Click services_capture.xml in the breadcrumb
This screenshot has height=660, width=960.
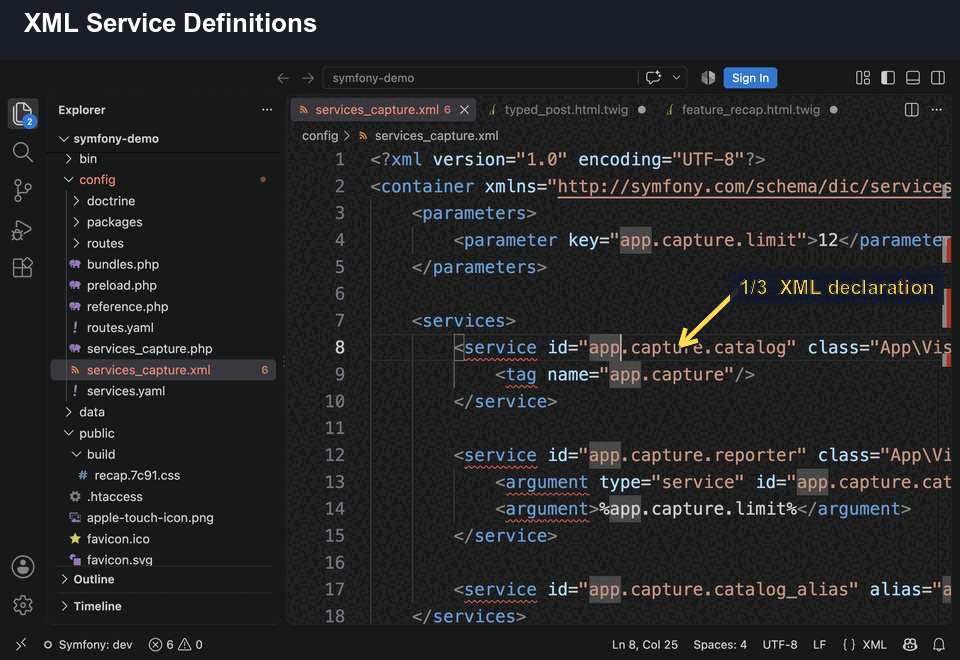(436, 136)
